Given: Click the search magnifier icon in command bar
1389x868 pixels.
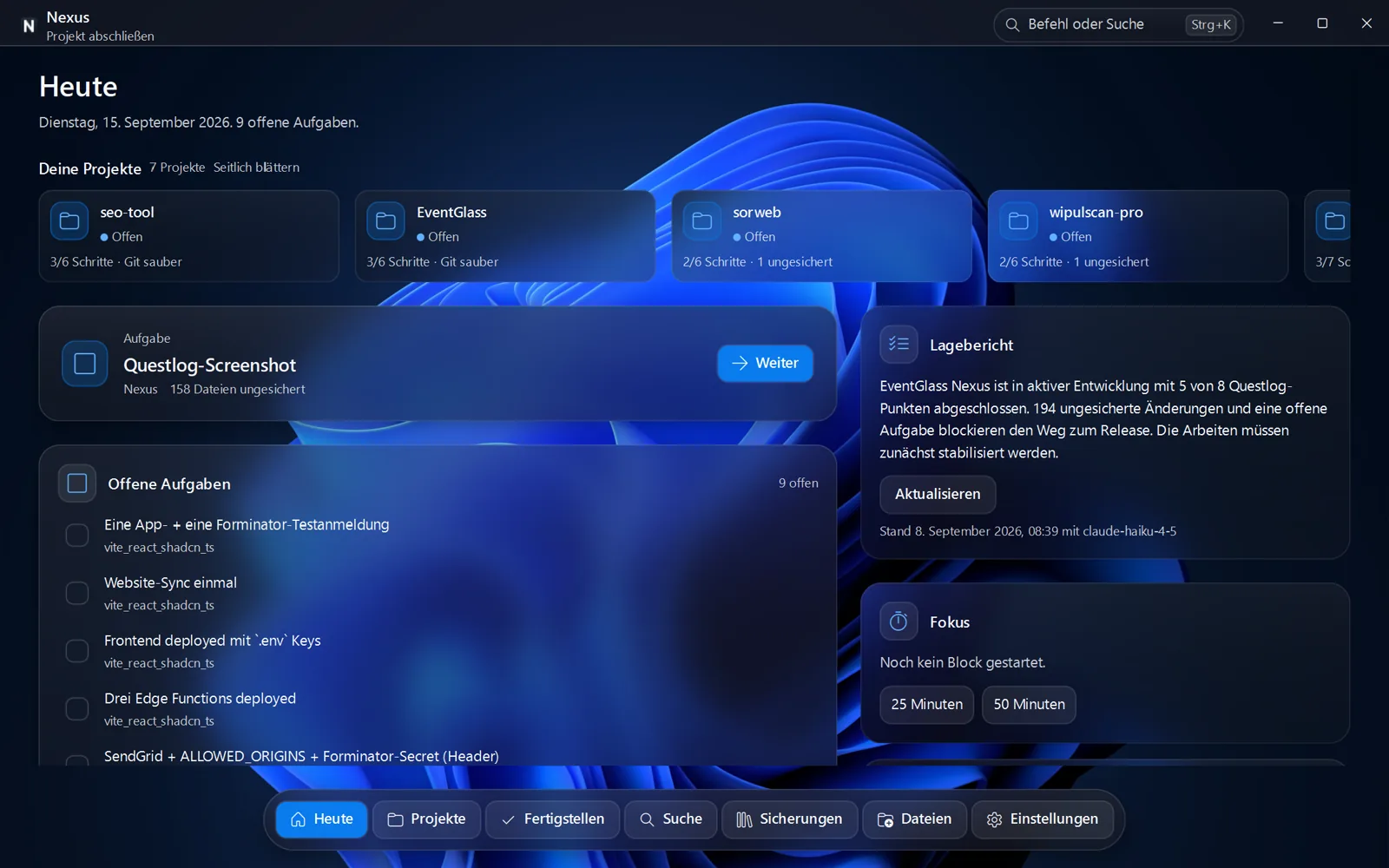Looking at the screenshot, I should pyautogui.click(x=1012, y=24).
